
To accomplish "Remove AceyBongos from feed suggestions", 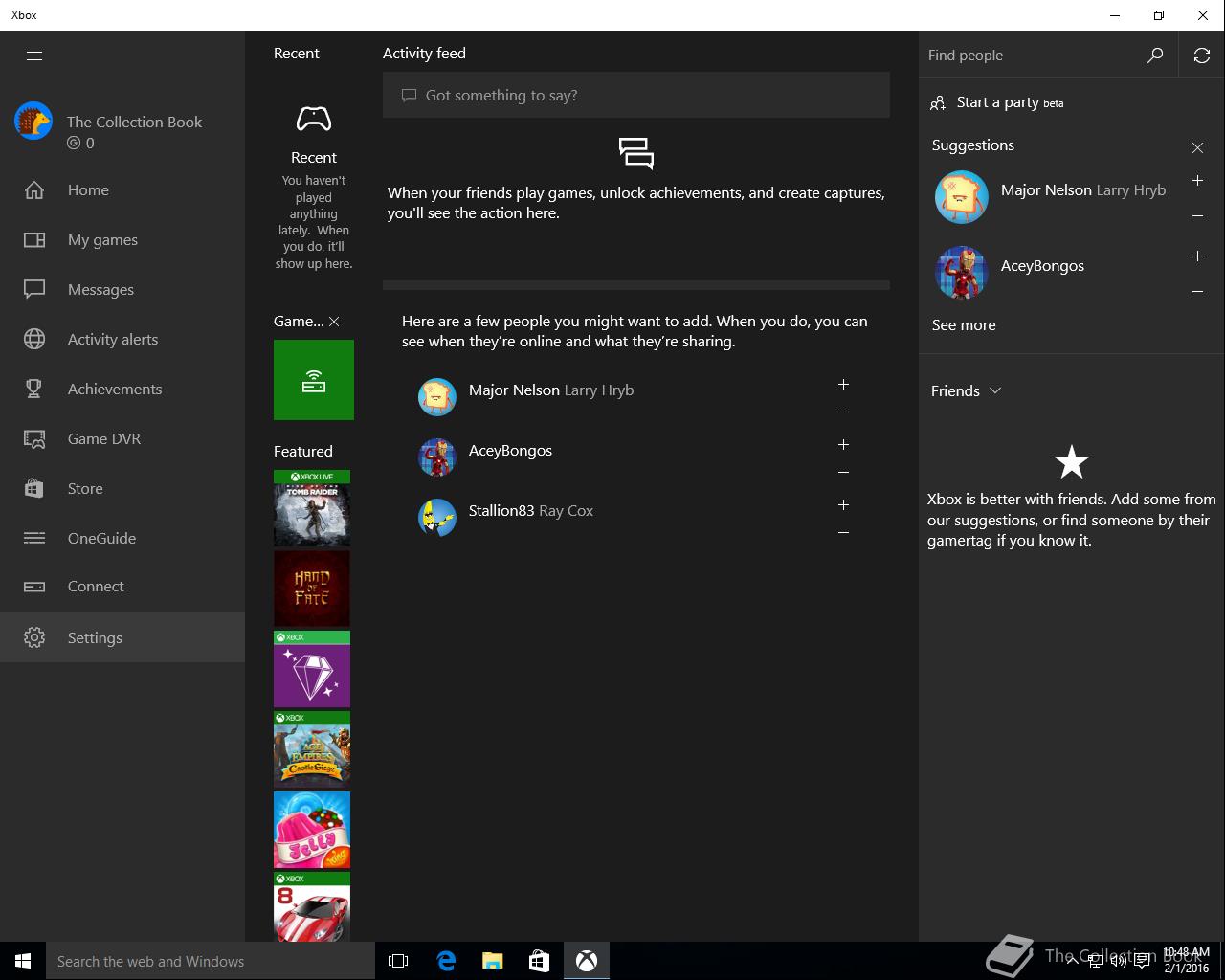I will coord(843,473).
